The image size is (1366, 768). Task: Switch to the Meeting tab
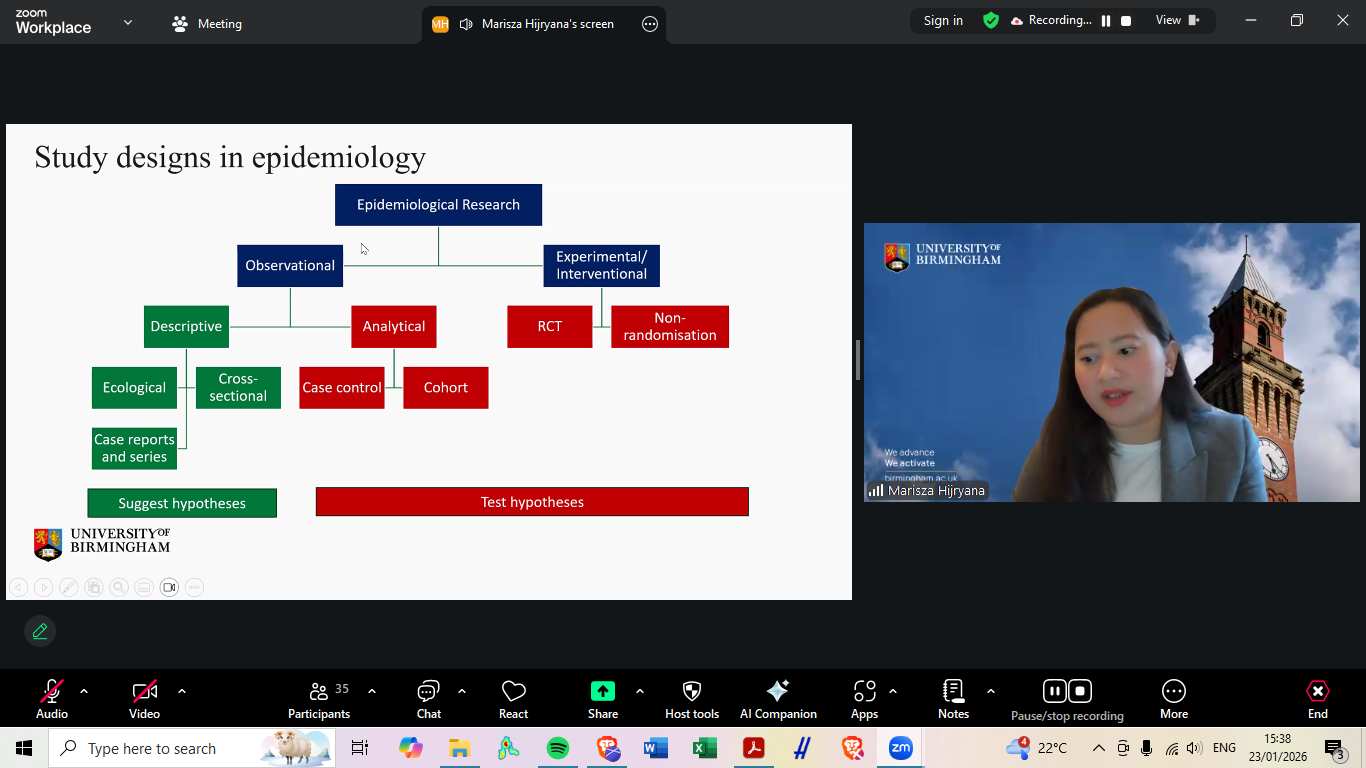pyautogui.click(x=207, y=24)
